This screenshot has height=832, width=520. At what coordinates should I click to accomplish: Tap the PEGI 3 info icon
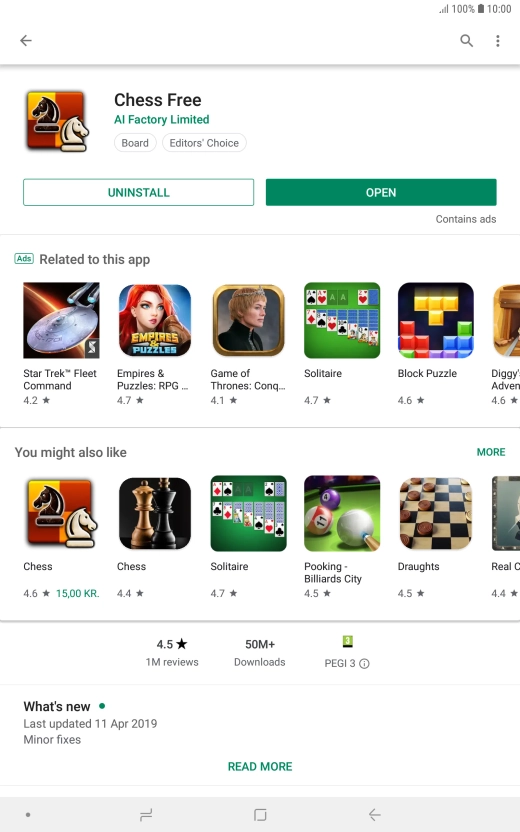point(364,663)
